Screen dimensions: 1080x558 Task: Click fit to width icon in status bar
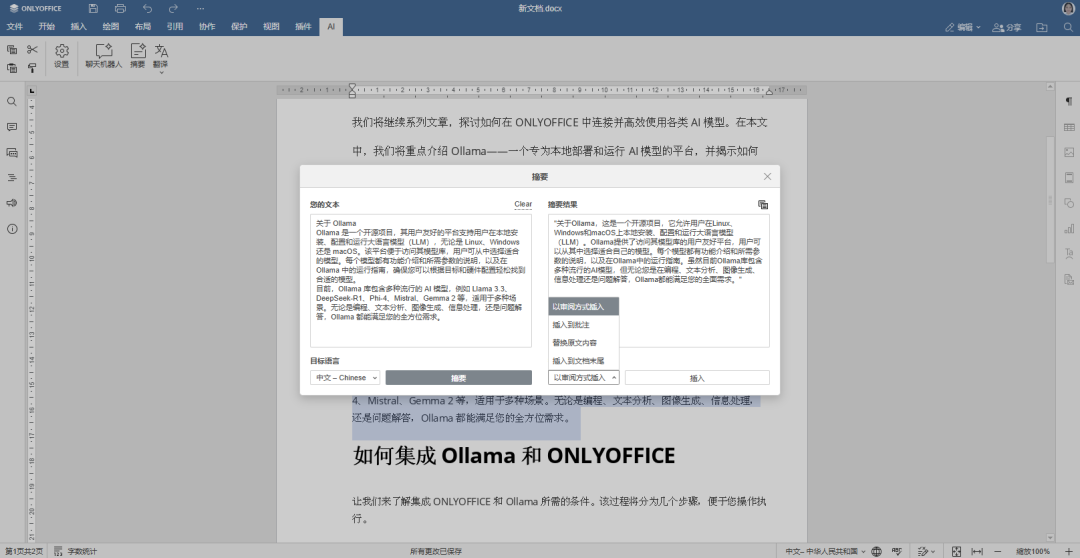(x=977, y=551)
